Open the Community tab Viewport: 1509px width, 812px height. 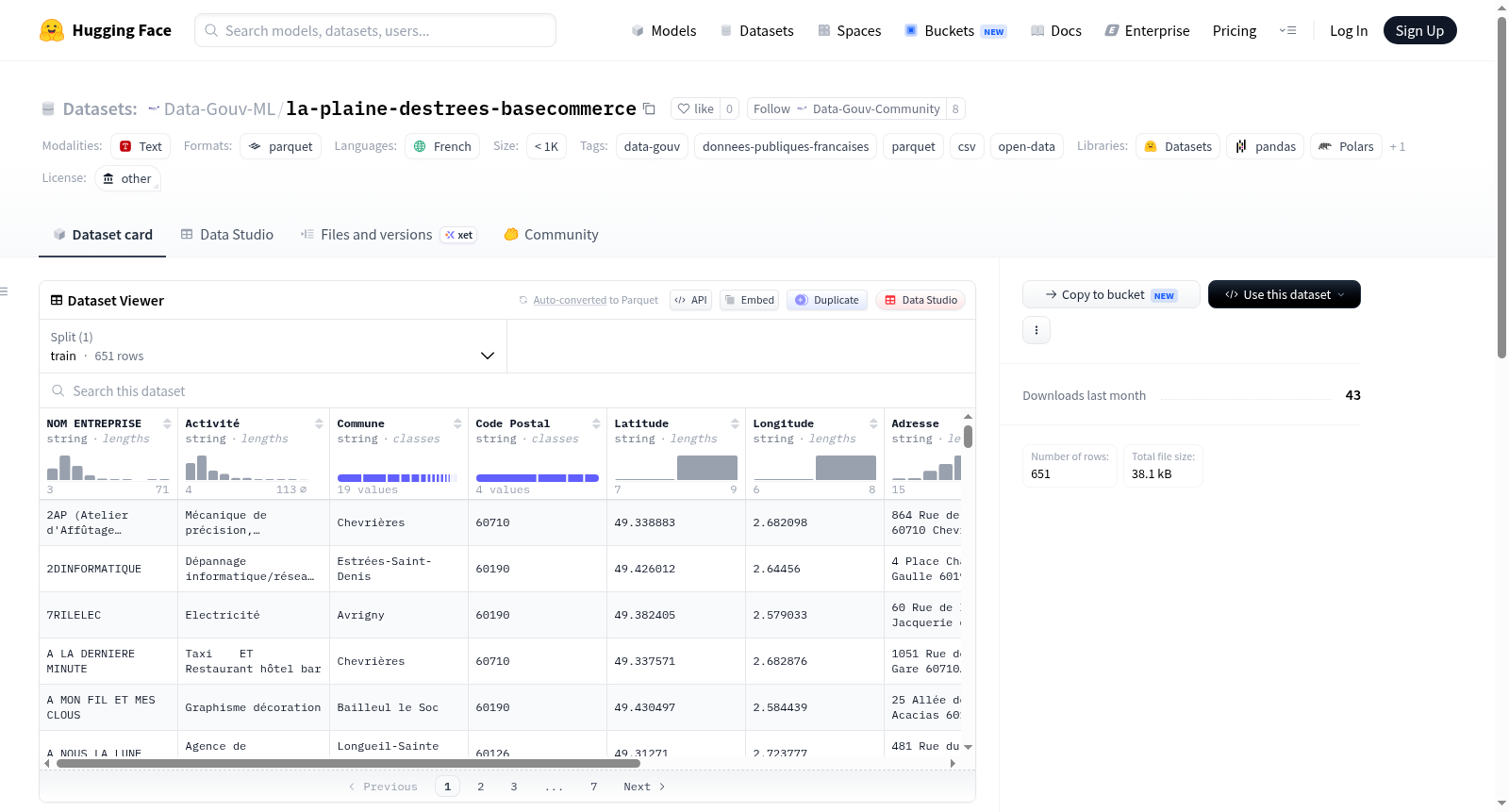pos(551,235)
